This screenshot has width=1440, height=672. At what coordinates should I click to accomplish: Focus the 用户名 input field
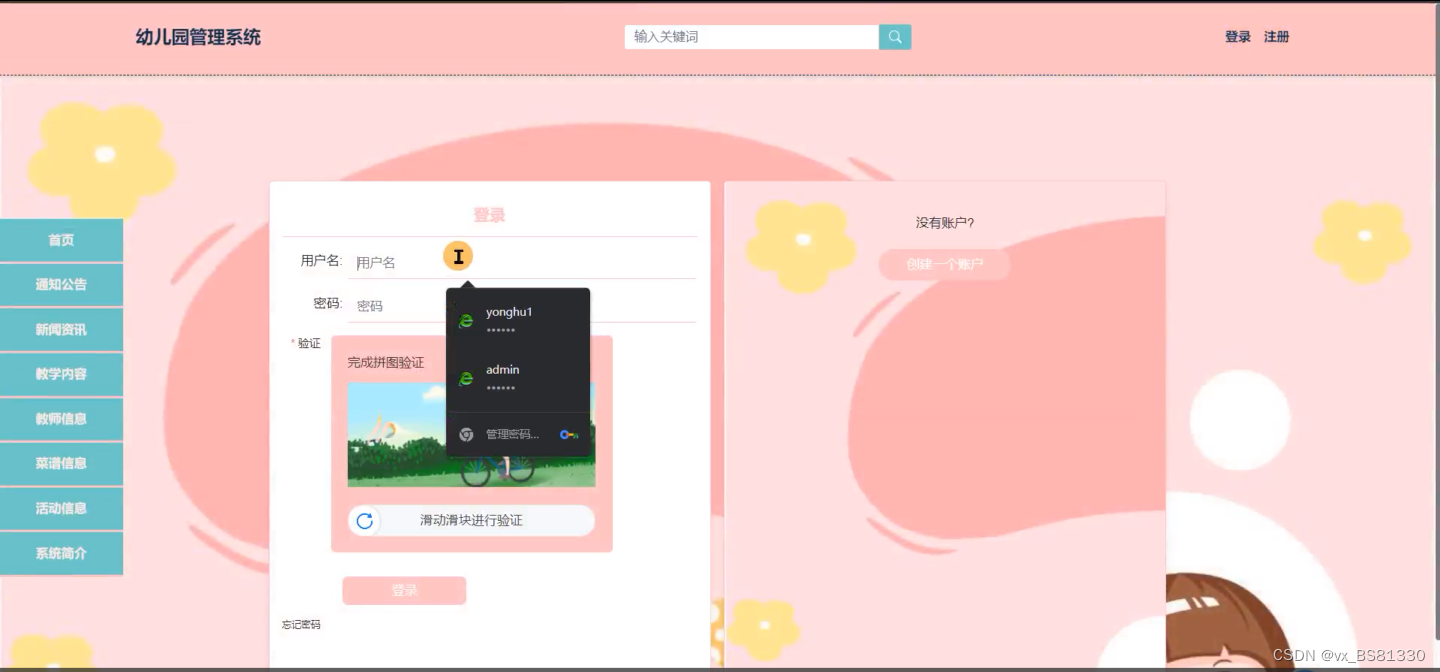coord(521,262)
